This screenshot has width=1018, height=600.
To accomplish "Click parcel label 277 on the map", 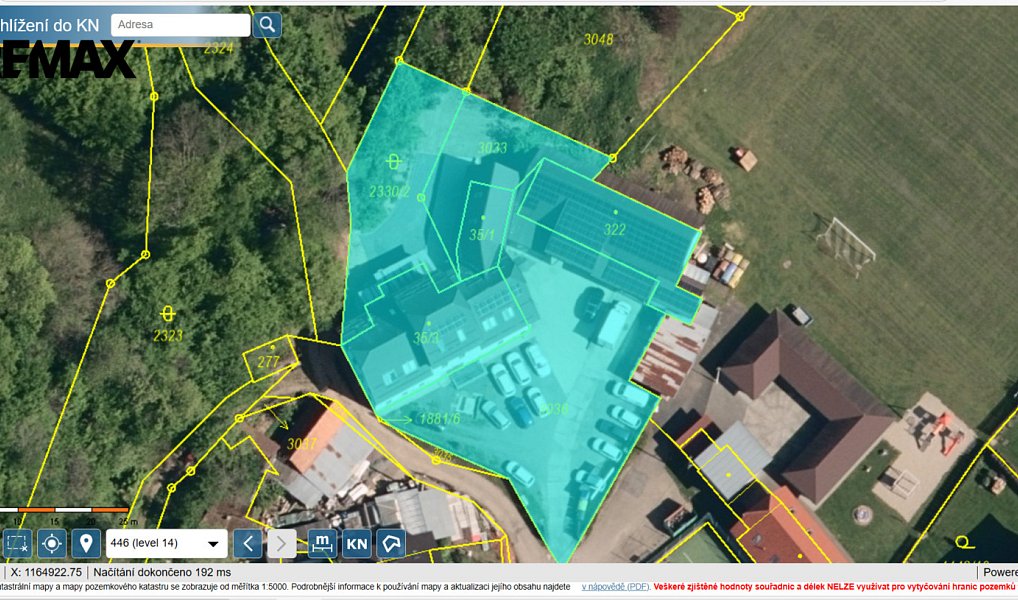I will click(x=268, y=362).
